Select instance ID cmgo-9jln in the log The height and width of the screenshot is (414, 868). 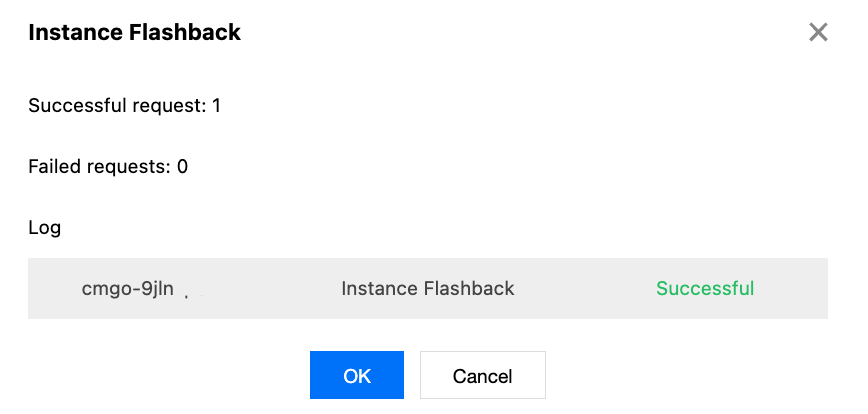128,289
